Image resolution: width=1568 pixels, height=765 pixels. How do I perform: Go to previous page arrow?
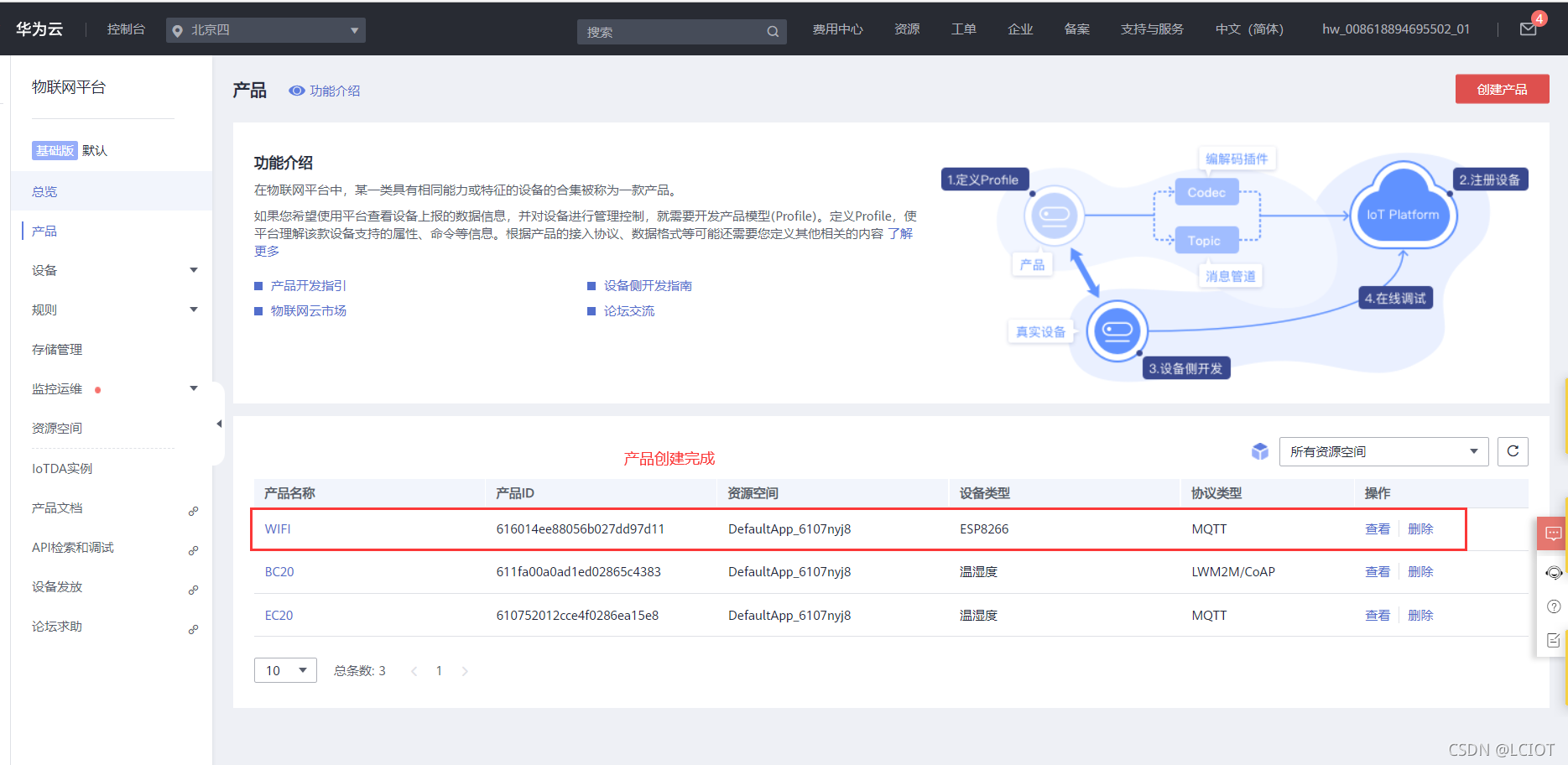[414, 671]
